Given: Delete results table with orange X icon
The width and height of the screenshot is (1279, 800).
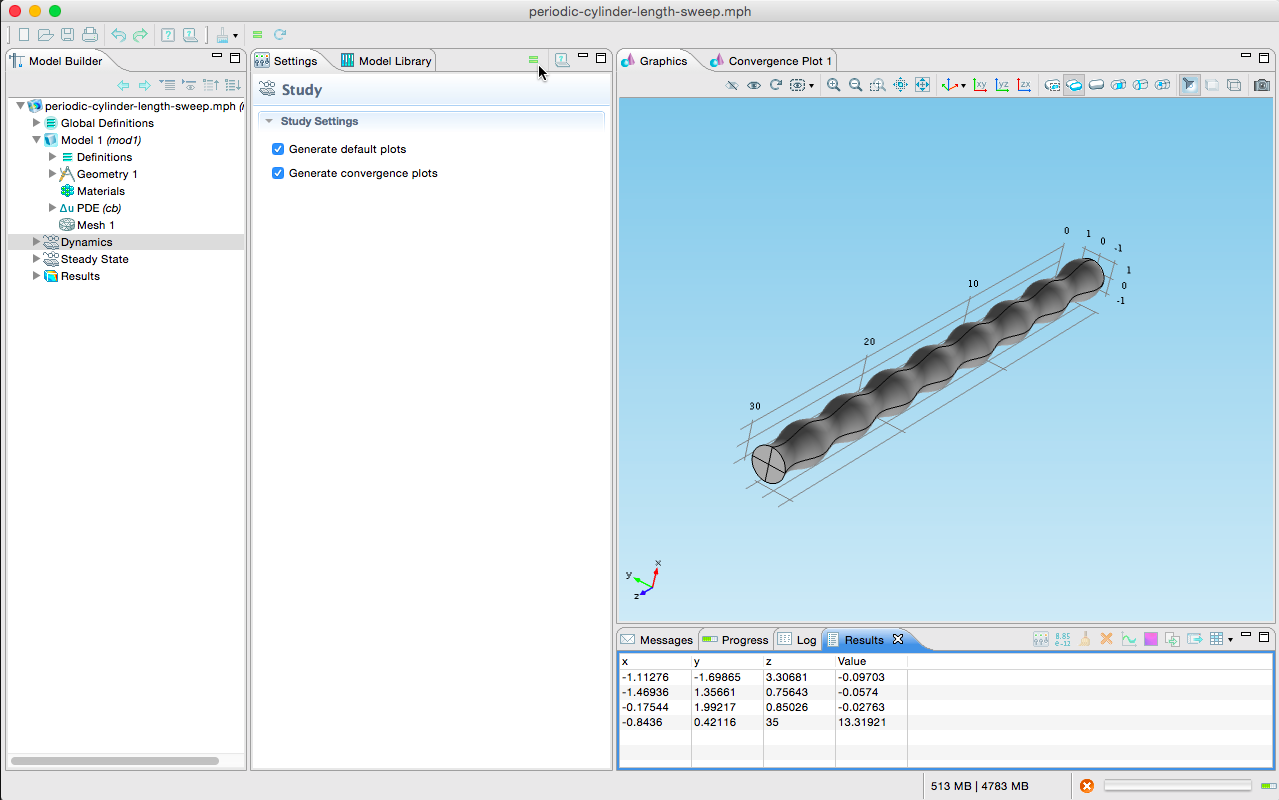Looking at the screenshot, I should tap(1106, 639).
